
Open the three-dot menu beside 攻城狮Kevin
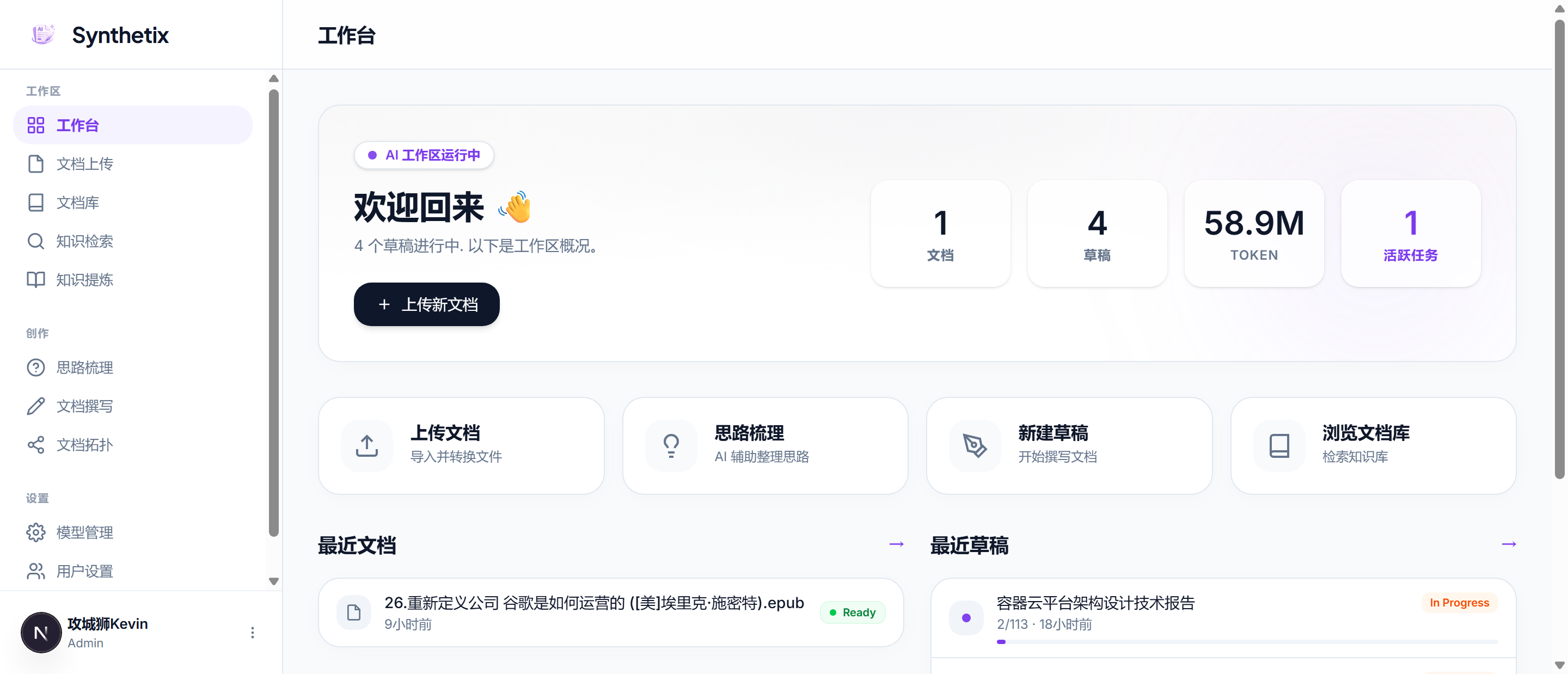tap(253, 633)
